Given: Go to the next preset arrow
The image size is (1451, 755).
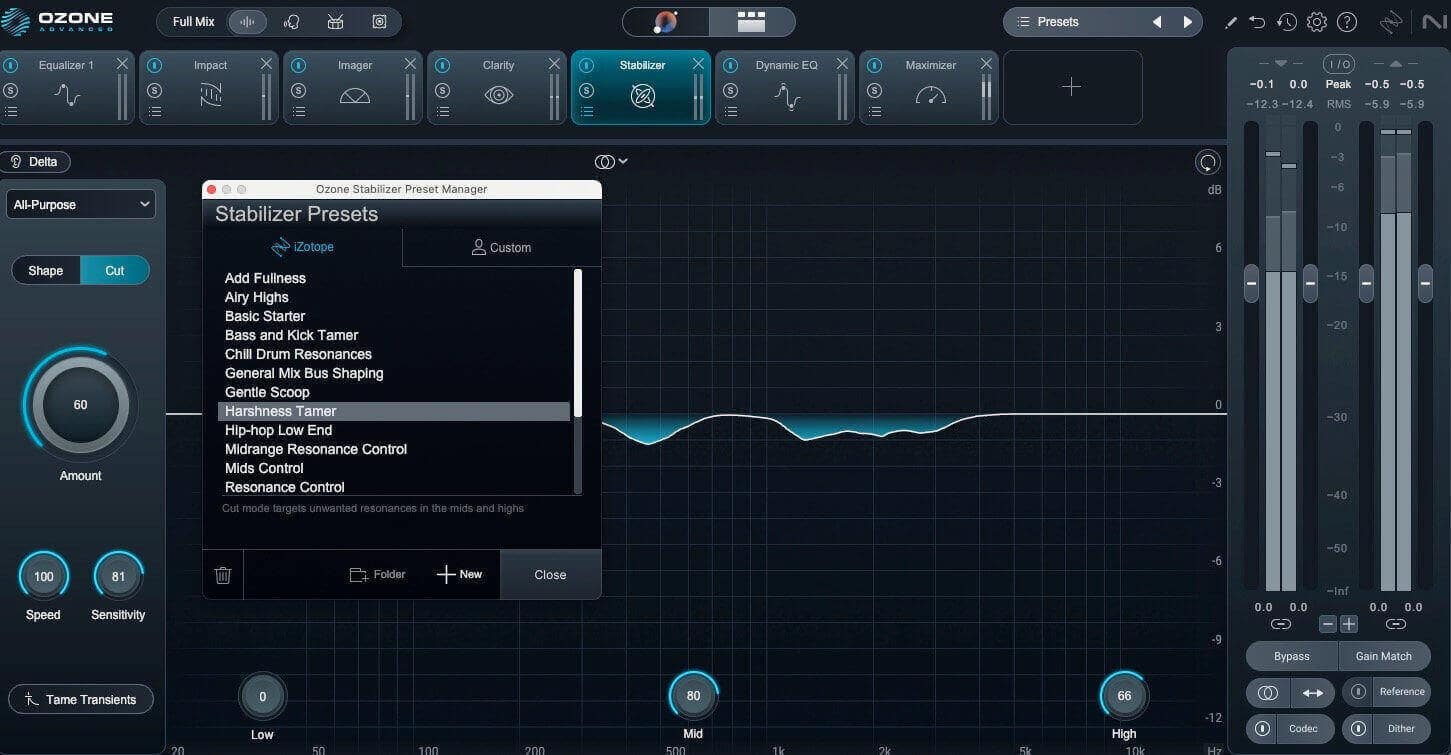Looking at the screenshot, I should pyautogui.click(x=1187, y=22).
